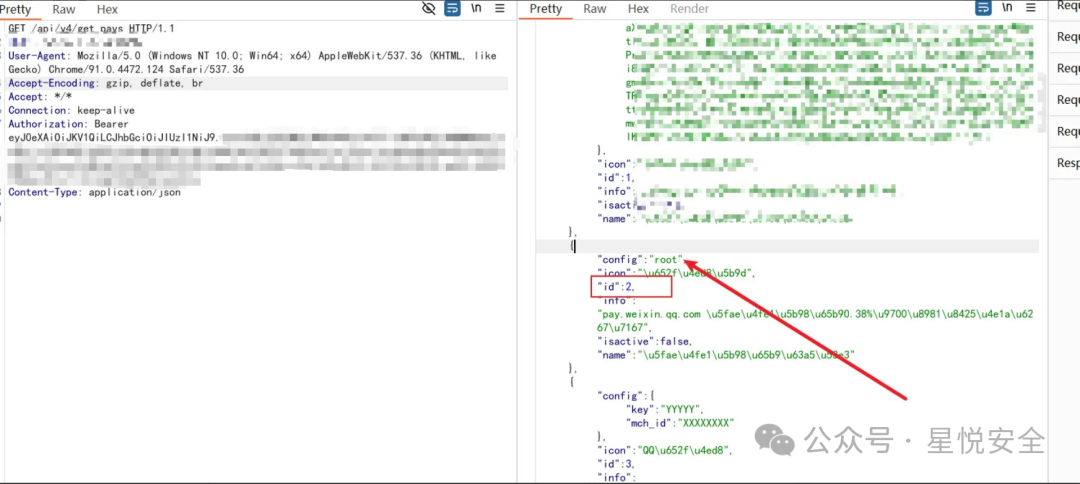Click the "id":1 response line
Screen dimensions: 1080x484
click(x=616, y=178)
